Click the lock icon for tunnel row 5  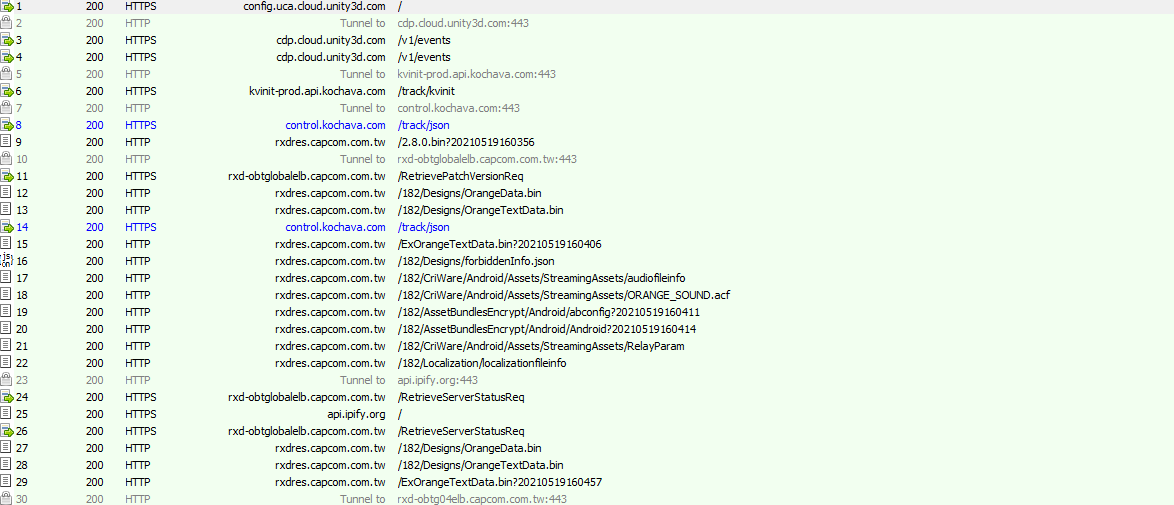point(6,74)
